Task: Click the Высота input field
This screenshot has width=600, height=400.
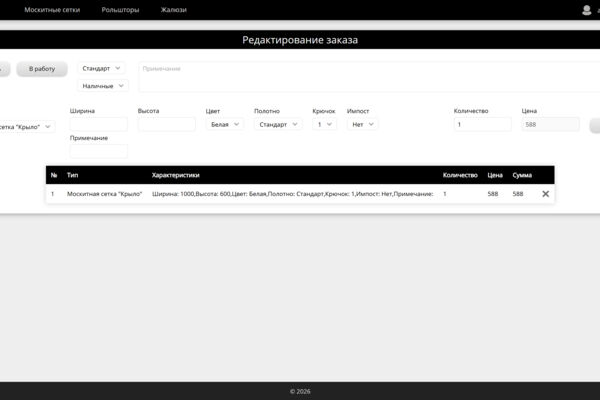Action: click(x=166, y=124)
